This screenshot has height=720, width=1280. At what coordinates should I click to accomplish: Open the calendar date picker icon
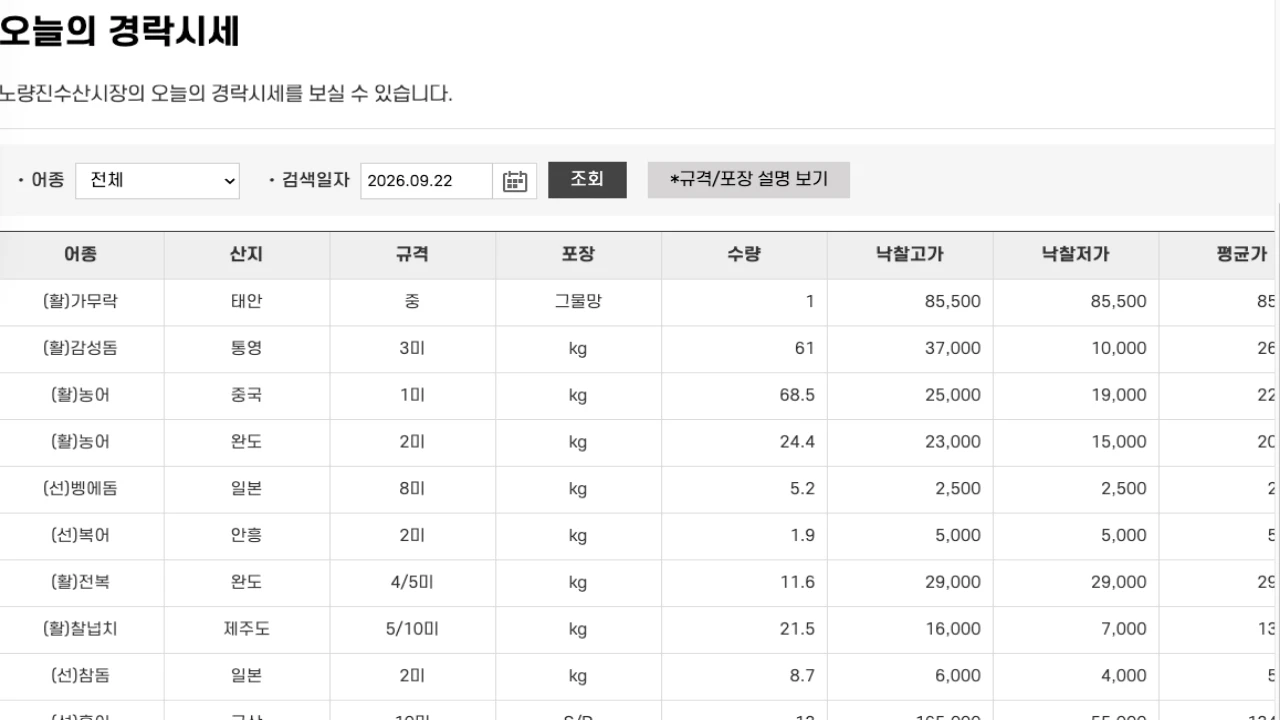coord(515,181)
